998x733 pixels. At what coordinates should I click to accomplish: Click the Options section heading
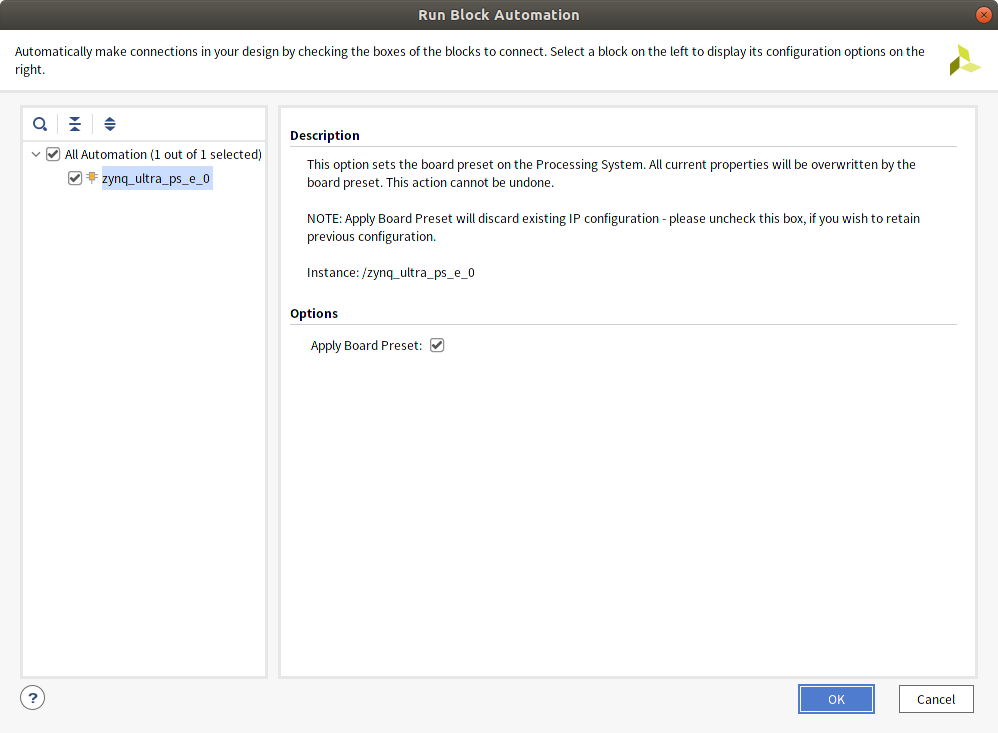point(314,314)
